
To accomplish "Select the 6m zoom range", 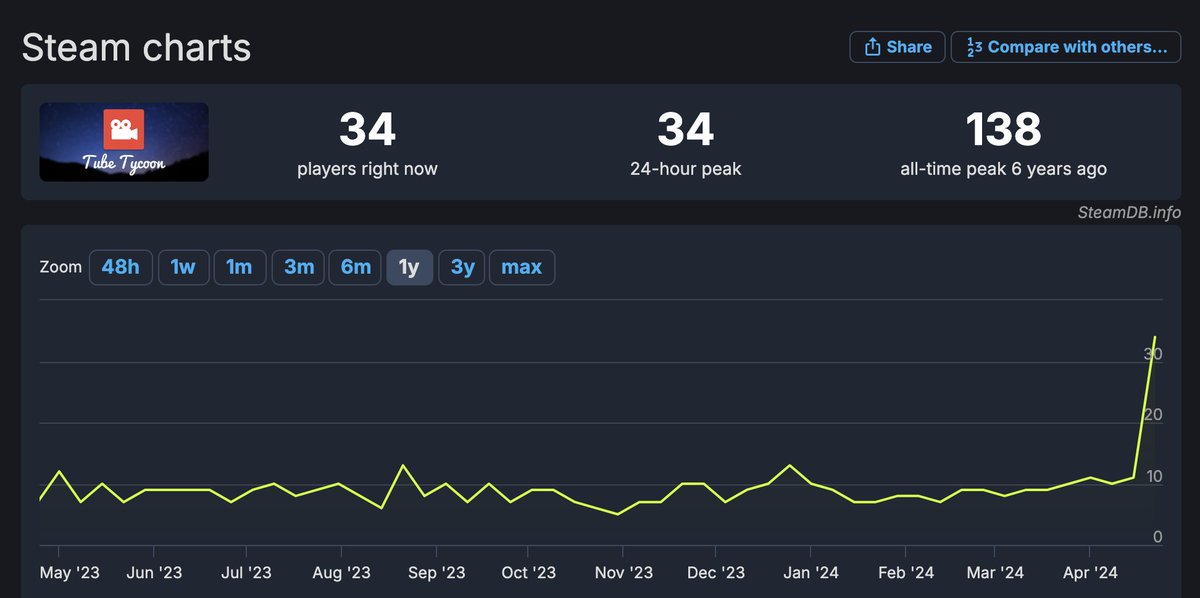I will pos(355,267).
